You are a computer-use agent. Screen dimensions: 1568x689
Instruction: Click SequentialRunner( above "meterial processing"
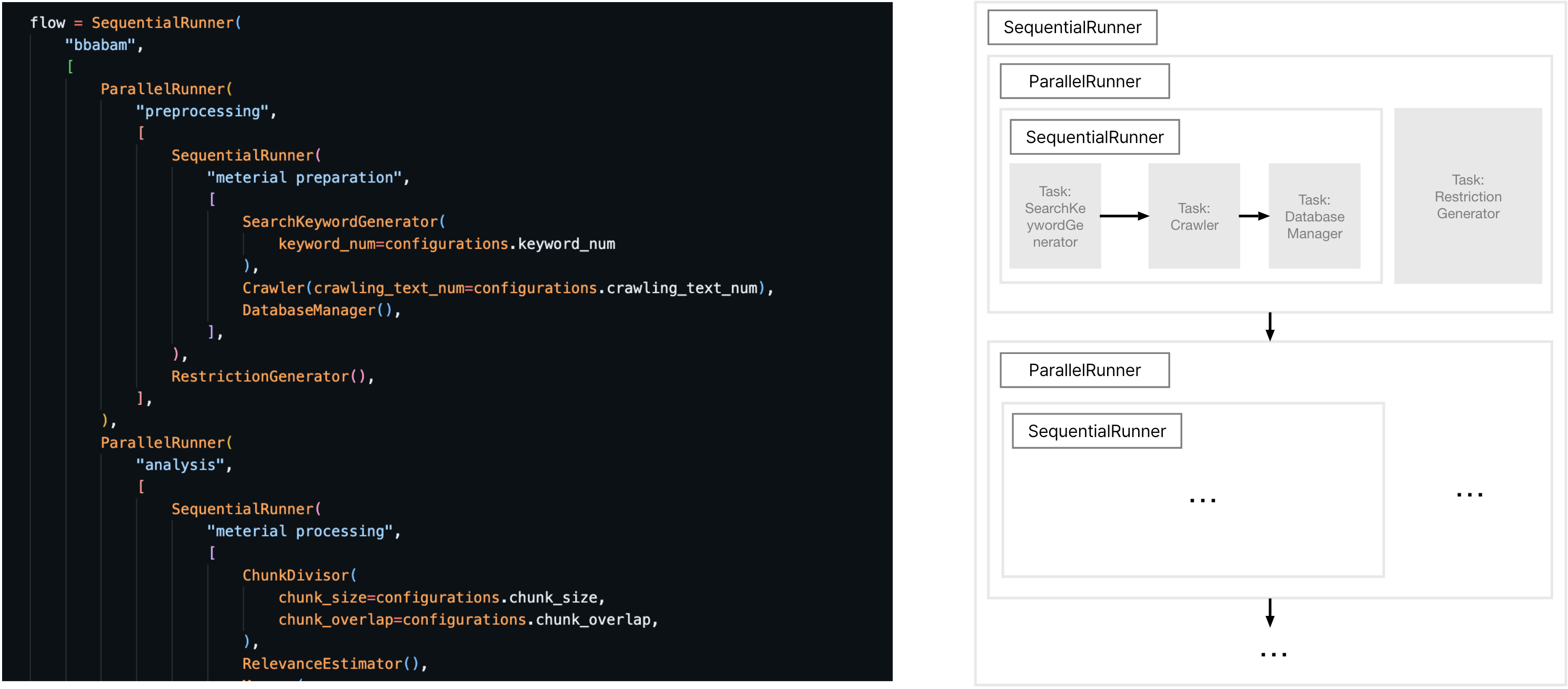tap(246, 510)
